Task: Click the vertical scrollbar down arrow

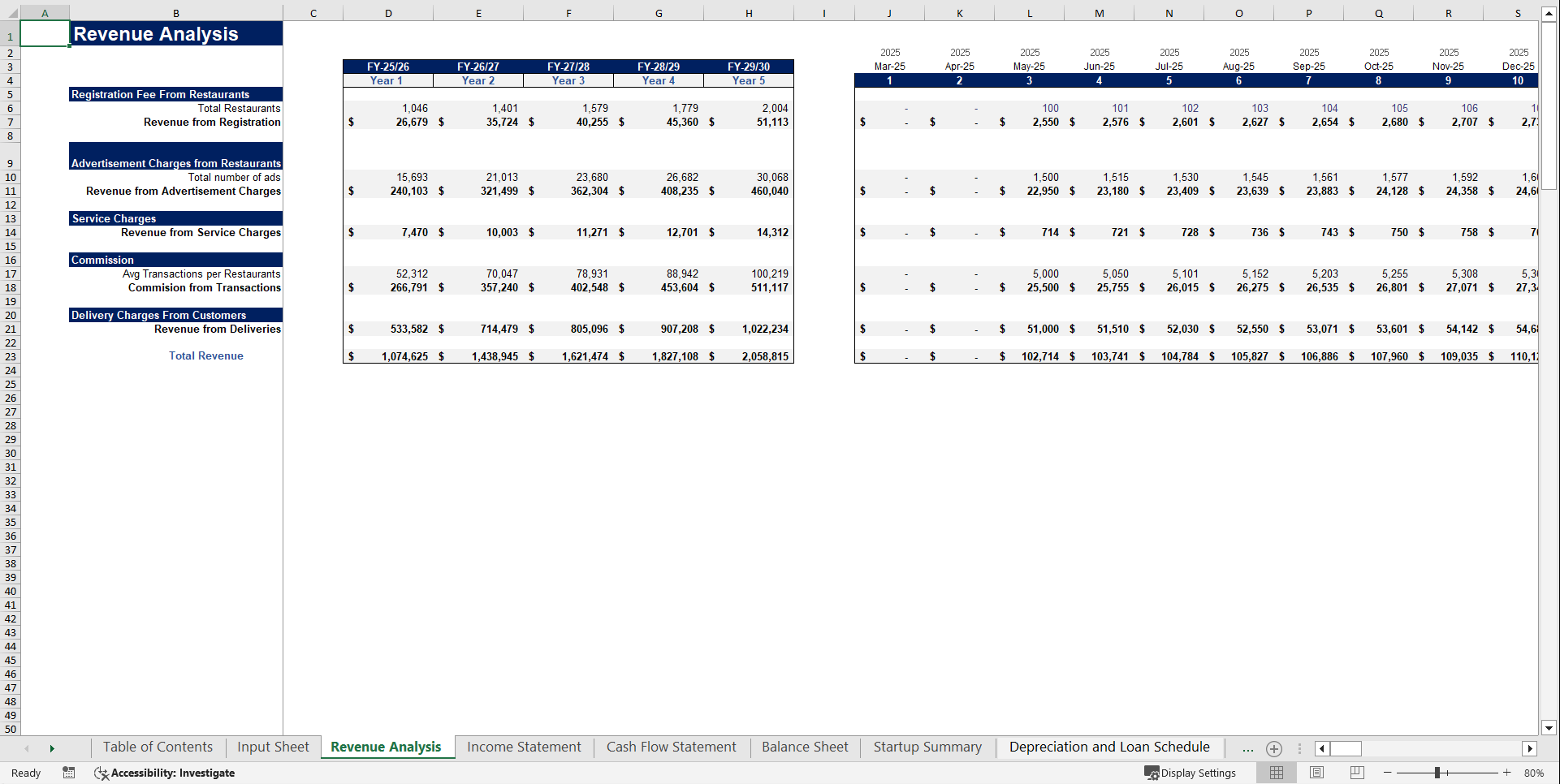Action: tap(1549, 729)
